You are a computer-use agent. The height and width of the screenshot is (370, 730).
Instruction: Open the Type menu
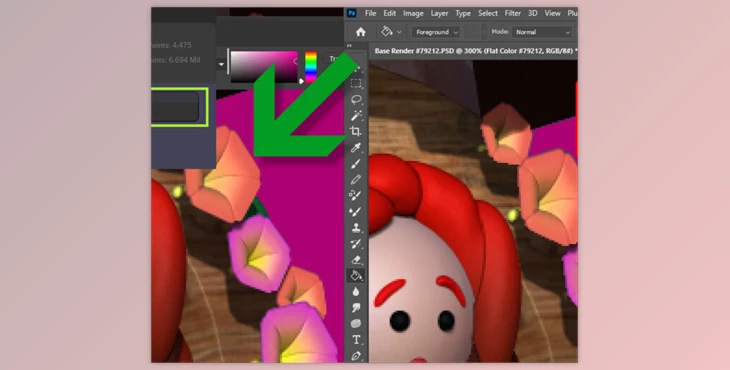(463, 13)
